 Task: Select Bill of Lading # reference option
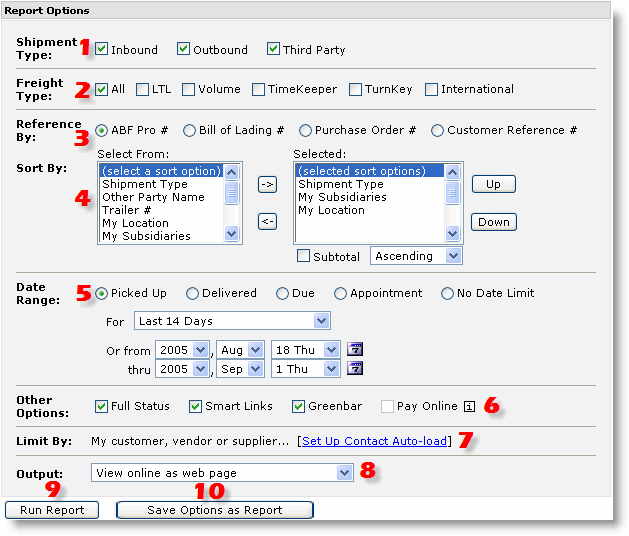click(189, 131)
